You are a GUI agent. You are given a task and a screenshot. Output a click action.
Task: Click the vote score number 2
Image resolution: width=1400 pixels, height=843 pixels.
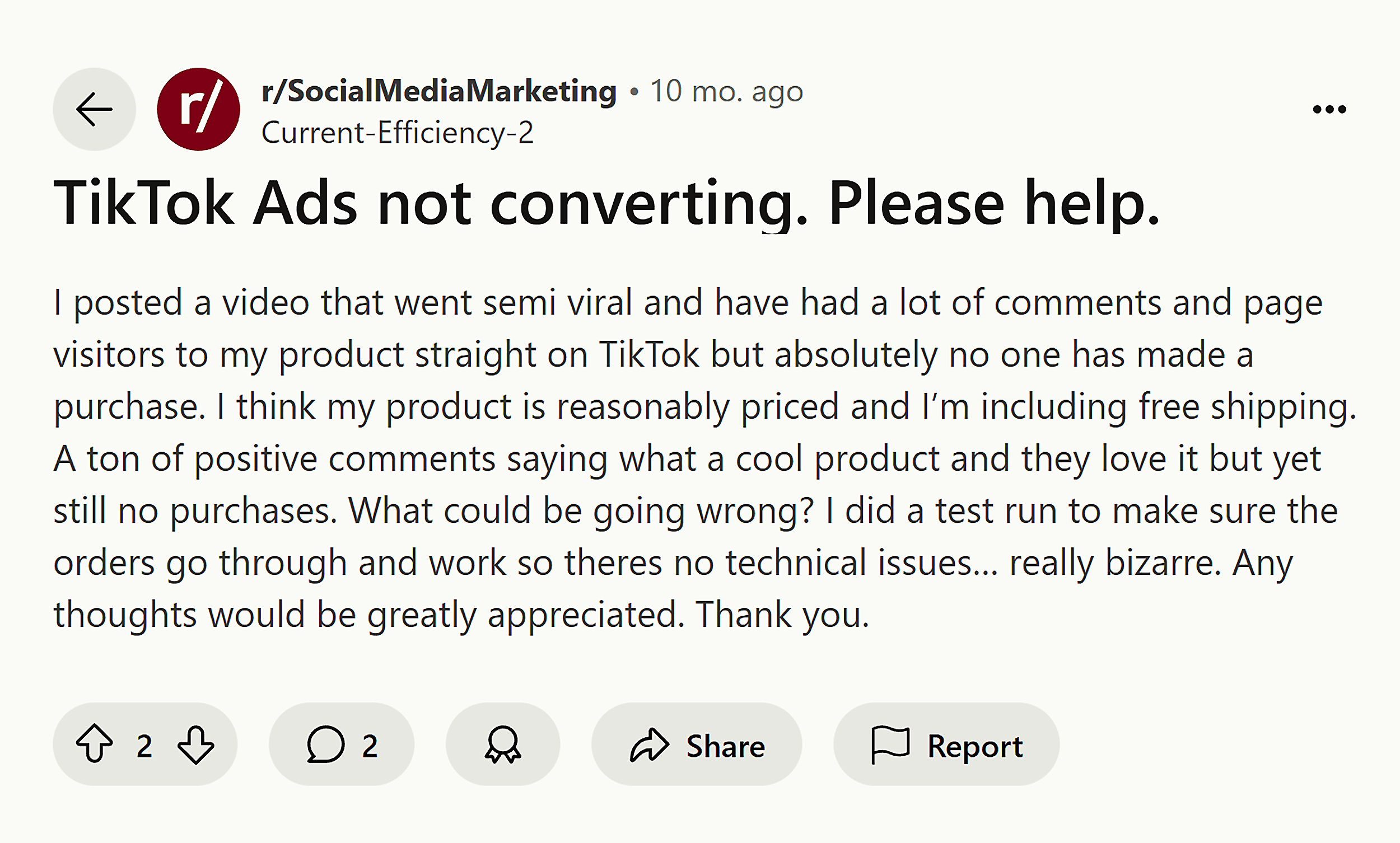(x=144, y=746)
